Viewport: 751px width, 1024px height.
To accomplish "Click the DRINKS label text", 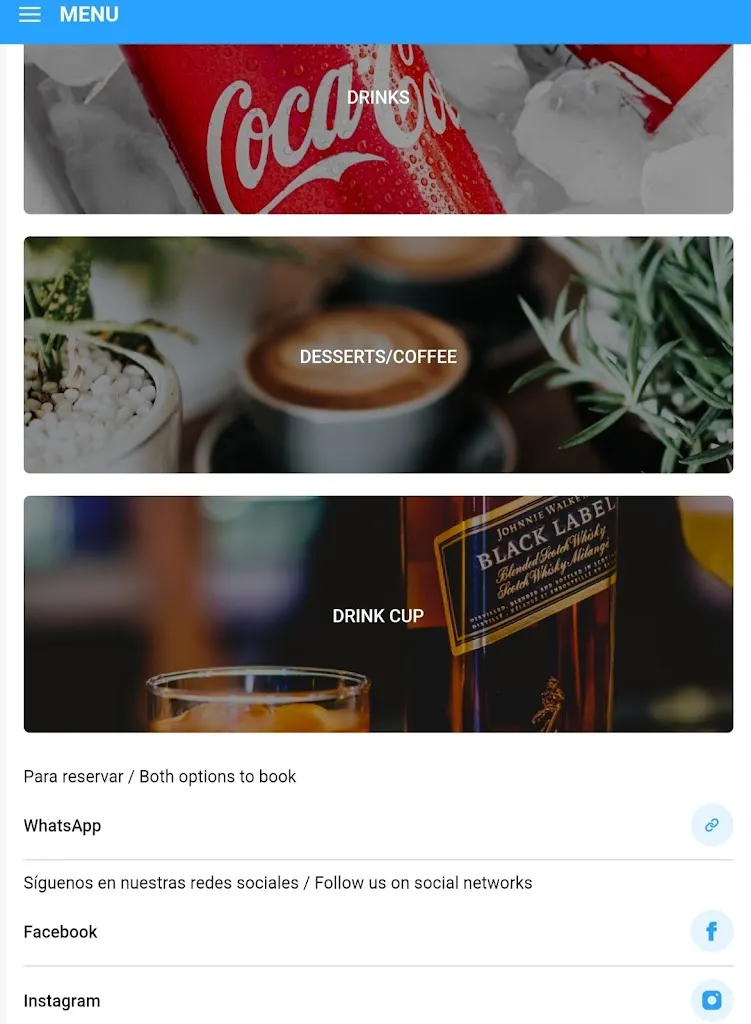I will [x=378, y=97].
